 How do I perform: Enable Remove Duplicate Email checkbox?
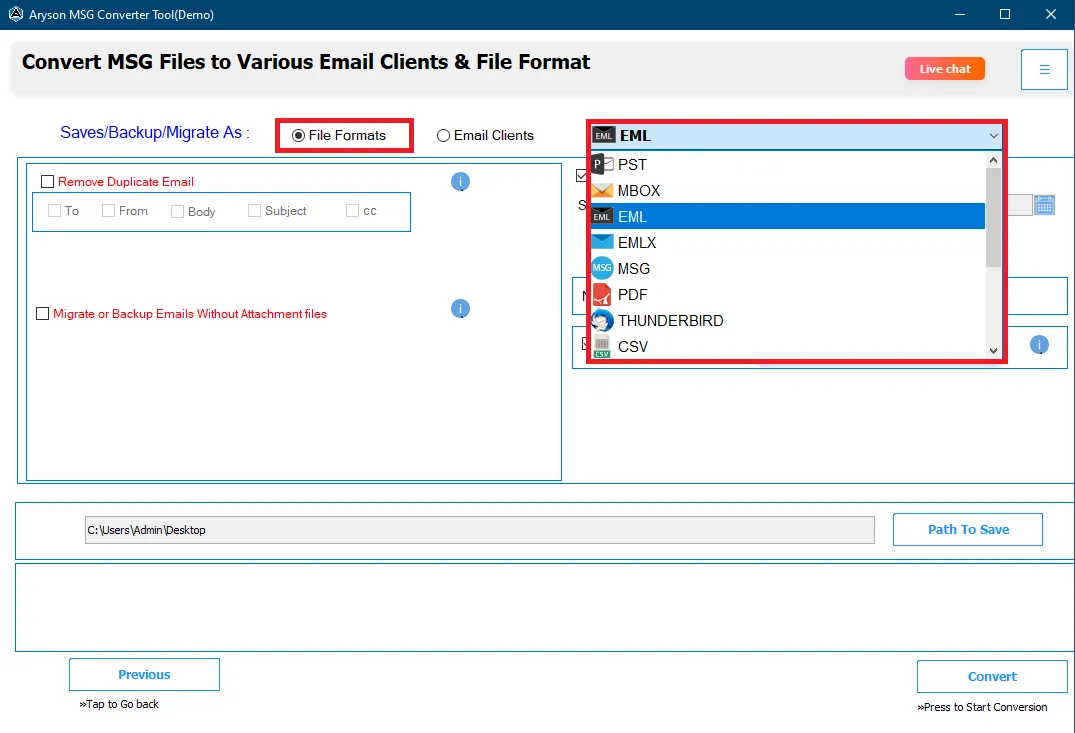[47, 182]
